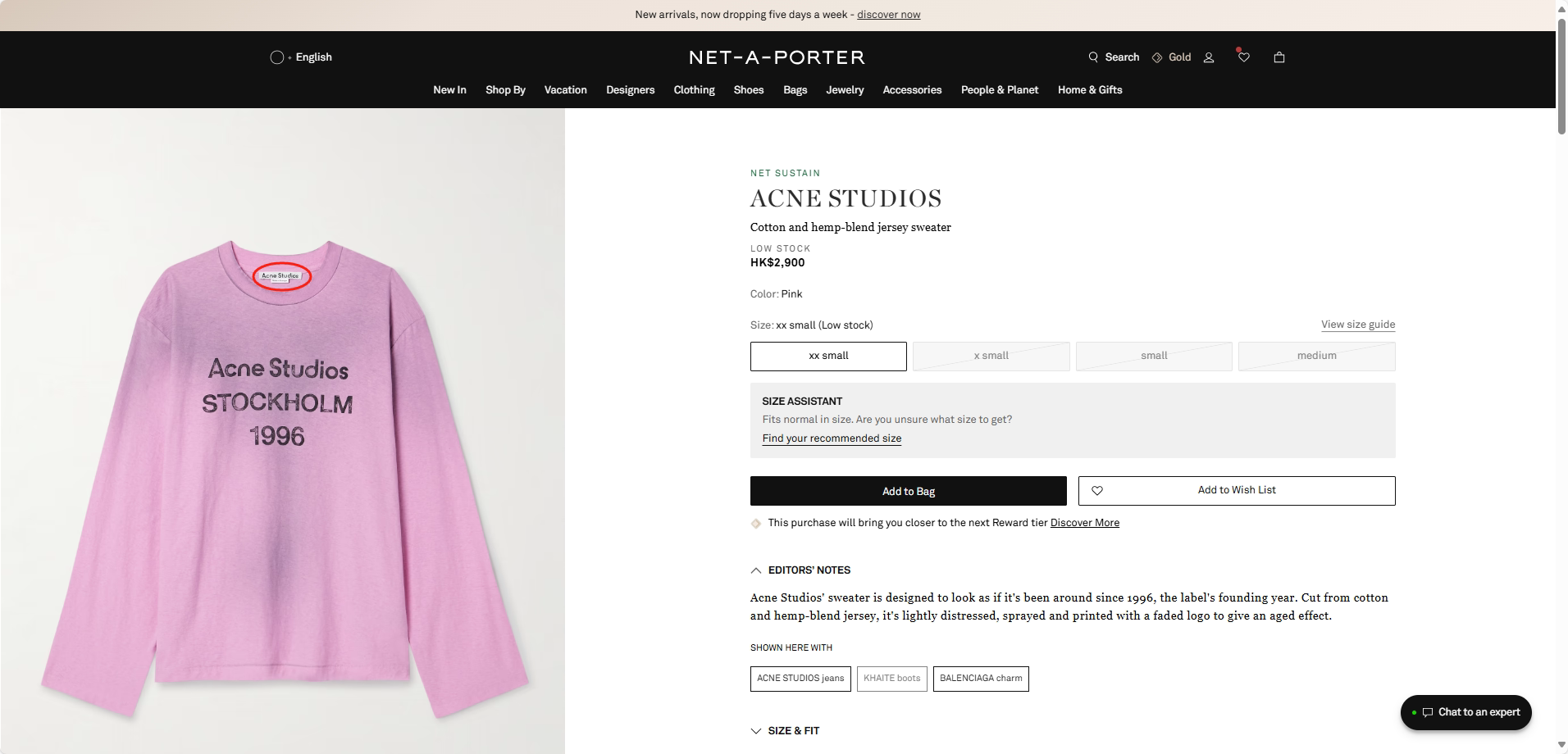Click the Gold reward diamond icon

[1157, 57]
